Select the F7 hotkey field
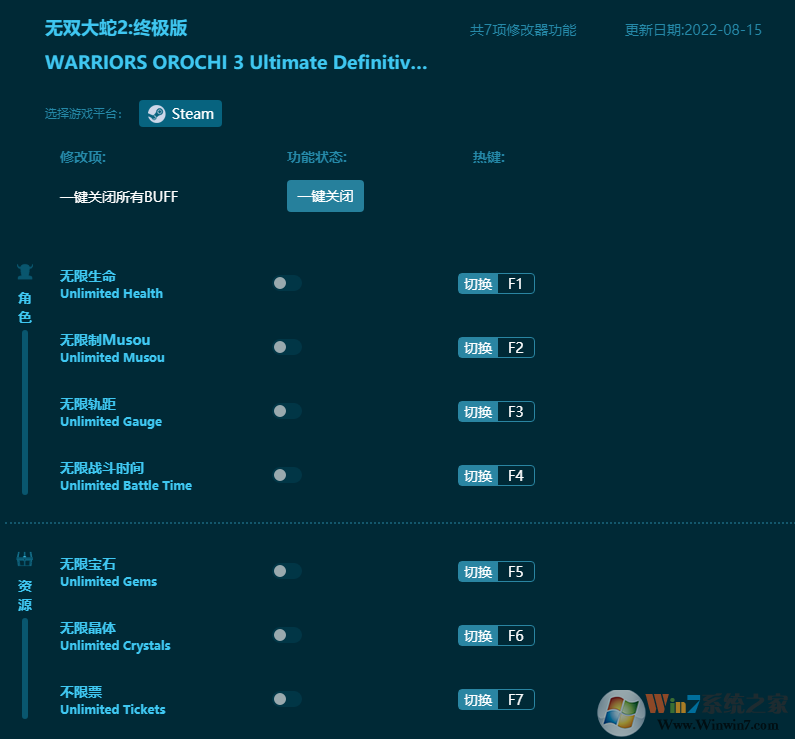Viewport: 795px width, 739px height. pos(516,699)
